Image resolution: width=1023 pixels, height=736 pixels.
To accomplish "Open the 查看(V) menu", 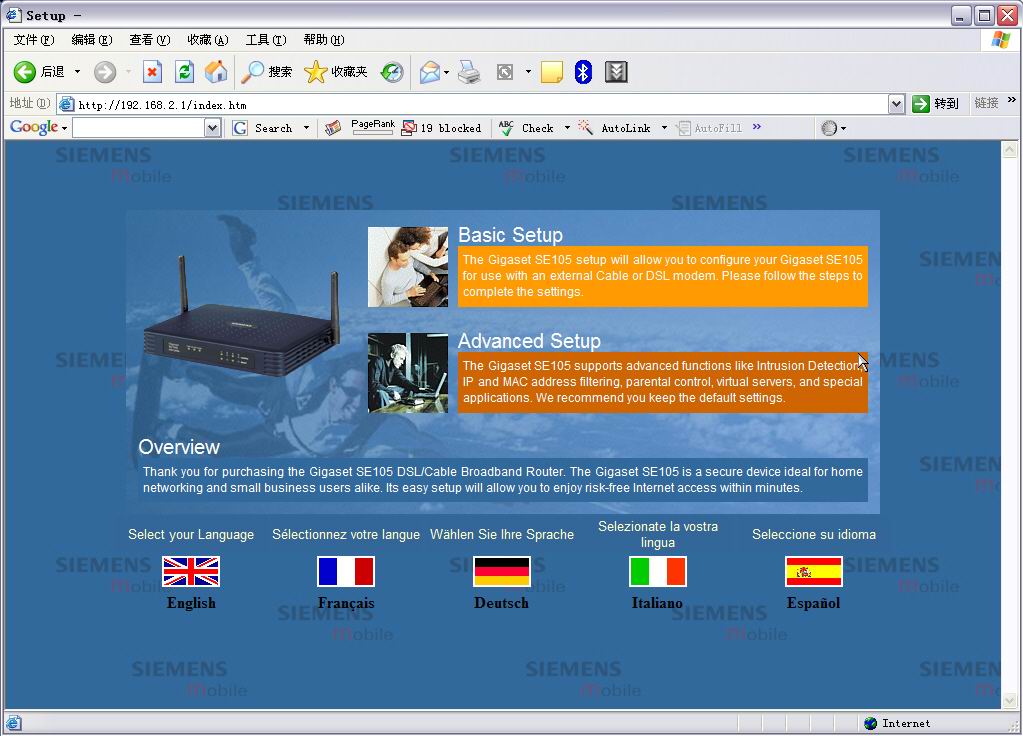I will pos(149,40).
